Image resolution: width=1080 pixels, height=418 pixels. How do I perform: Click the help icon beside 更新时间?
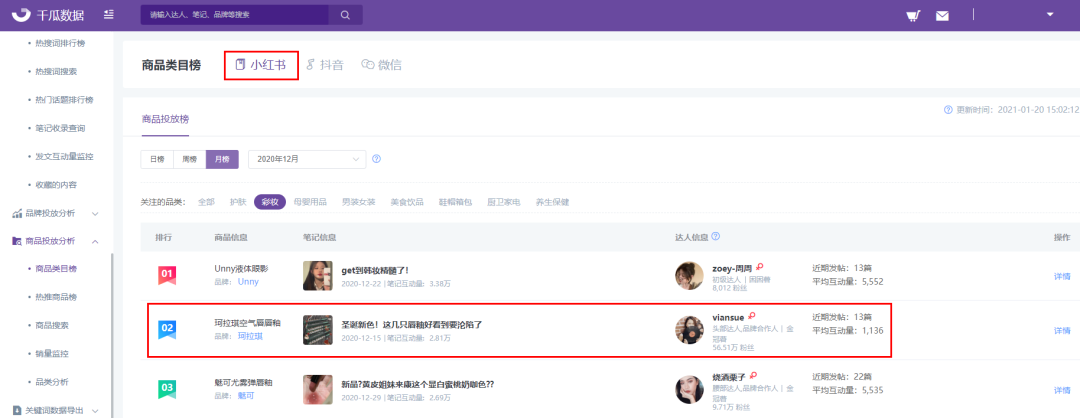point(948,109)
